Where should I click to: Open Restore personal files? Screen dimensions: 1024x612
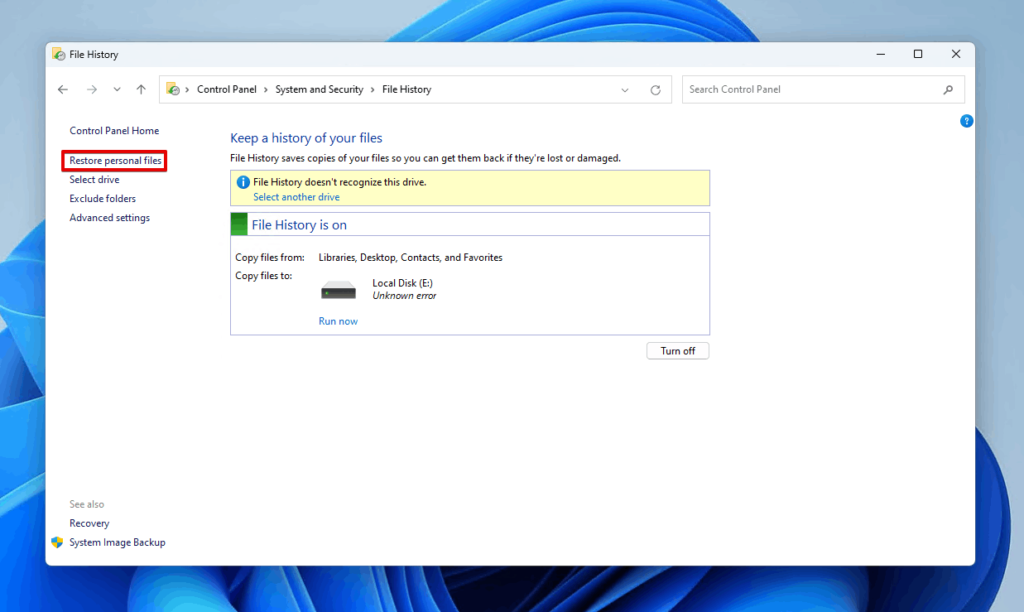114,160
